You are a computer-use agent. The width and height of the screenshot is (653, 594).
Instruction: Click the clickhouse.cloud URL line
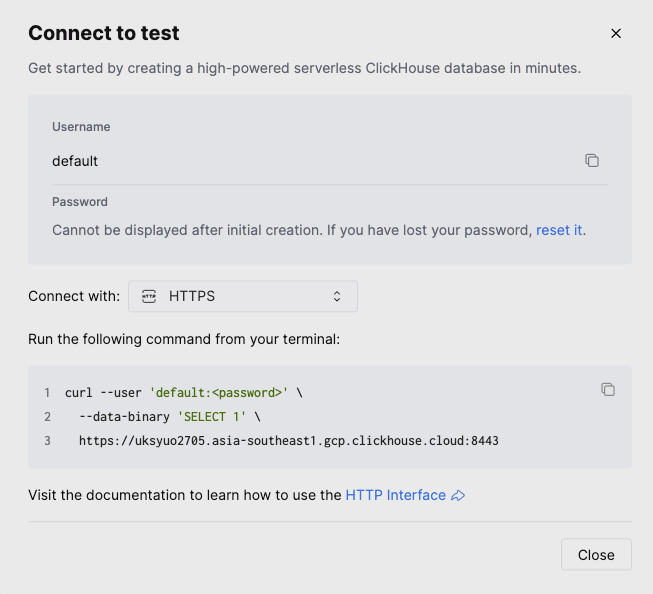pos(288,440)
